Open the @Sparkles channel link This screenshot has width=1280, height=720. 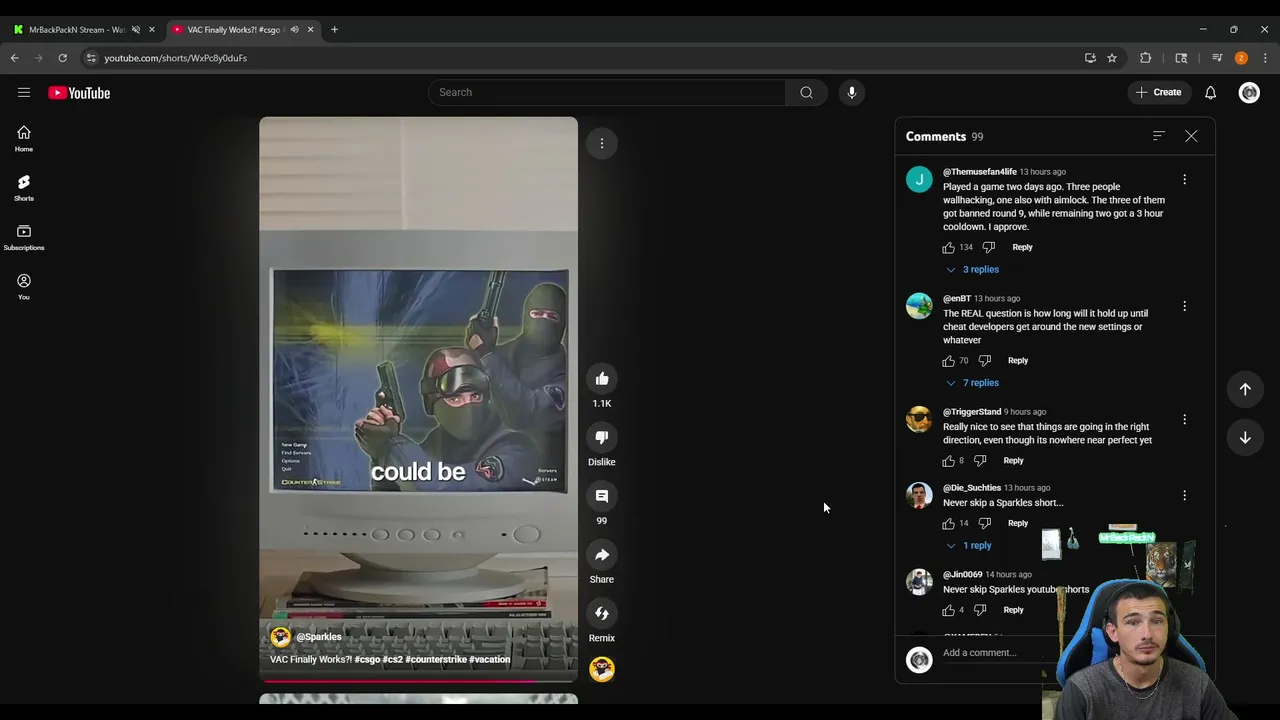pyautogui.click(x=319, y=637)
